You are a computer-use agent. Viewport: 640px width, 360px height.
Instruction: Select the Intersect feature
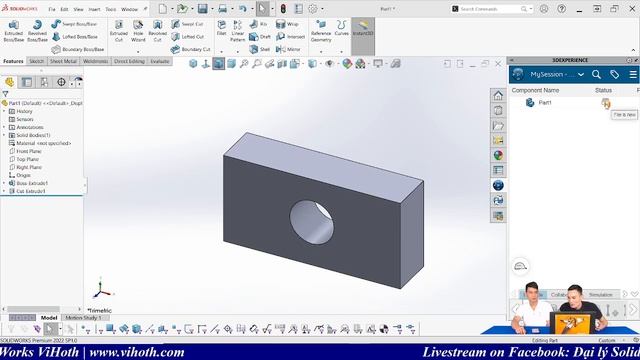[x=291, y=37]
